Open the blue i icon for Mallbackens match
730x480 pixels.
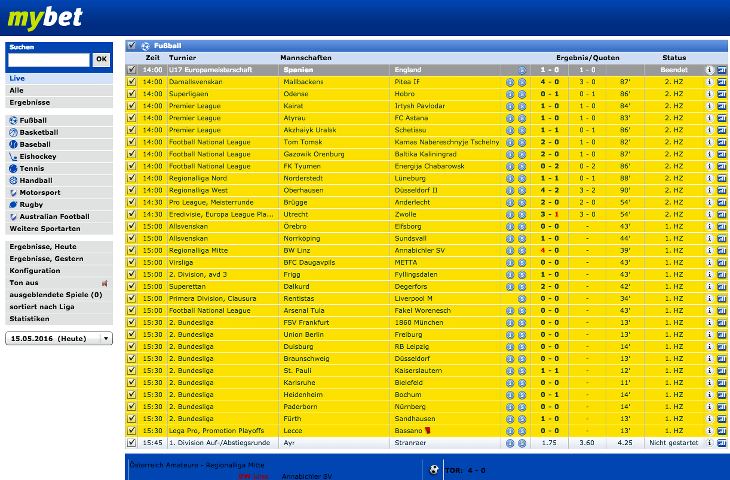[510, 82]
